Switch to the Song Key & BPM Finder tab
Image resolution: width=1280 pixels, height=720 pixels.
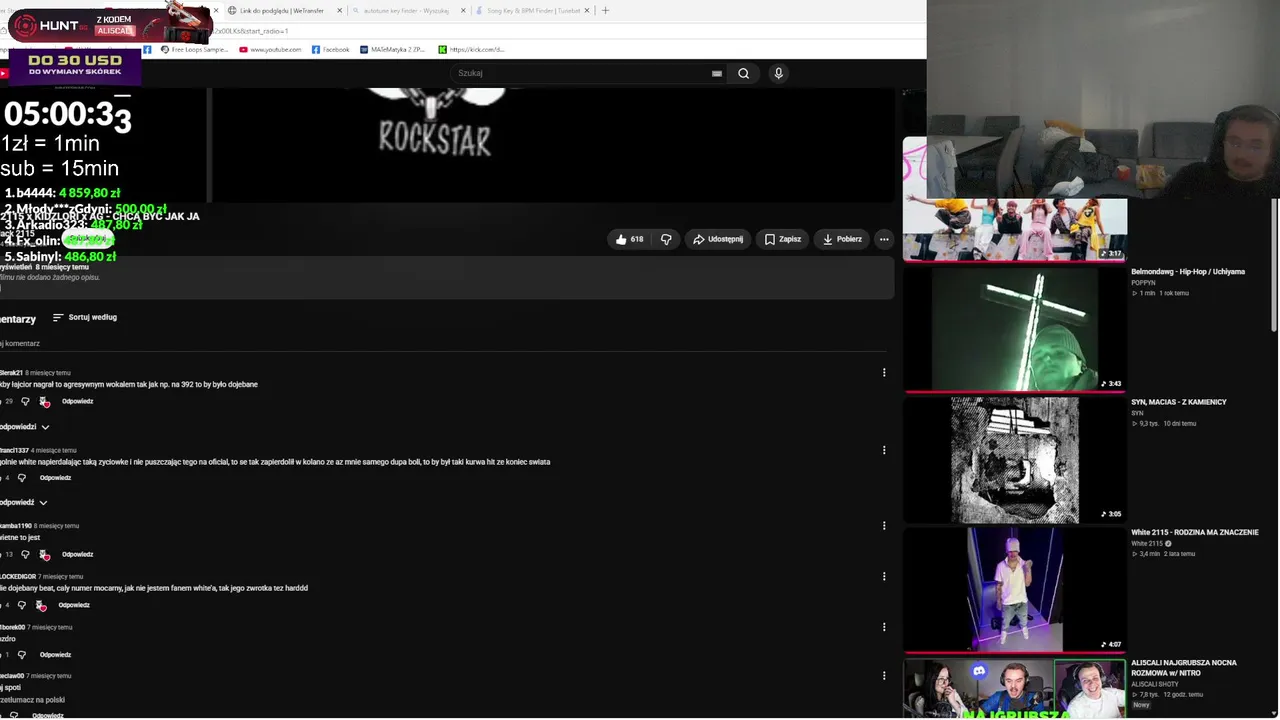[x=532, y=11]
